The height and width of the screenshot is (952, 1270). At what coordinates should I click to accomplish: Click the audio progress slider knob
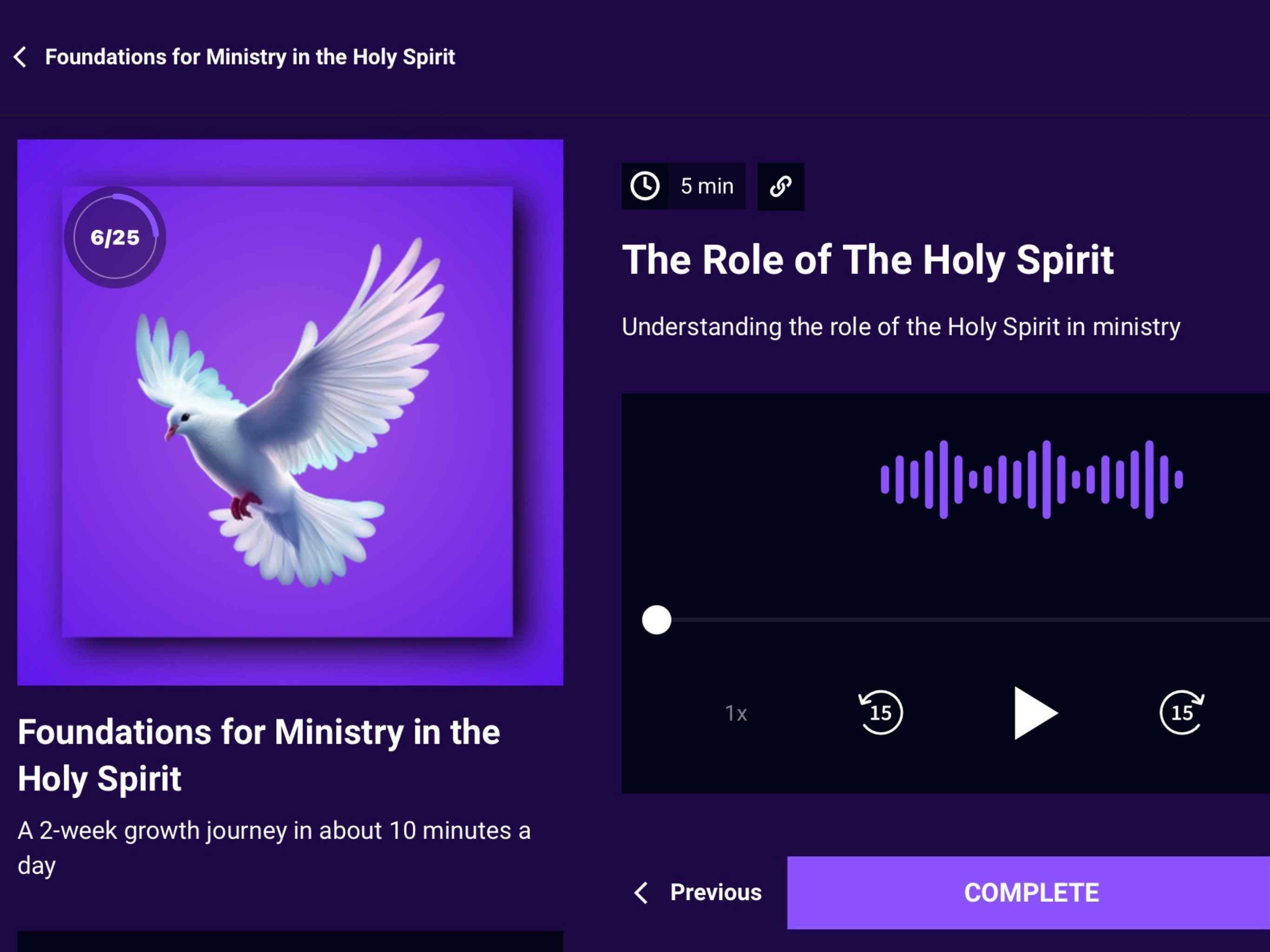pos(656,620)
